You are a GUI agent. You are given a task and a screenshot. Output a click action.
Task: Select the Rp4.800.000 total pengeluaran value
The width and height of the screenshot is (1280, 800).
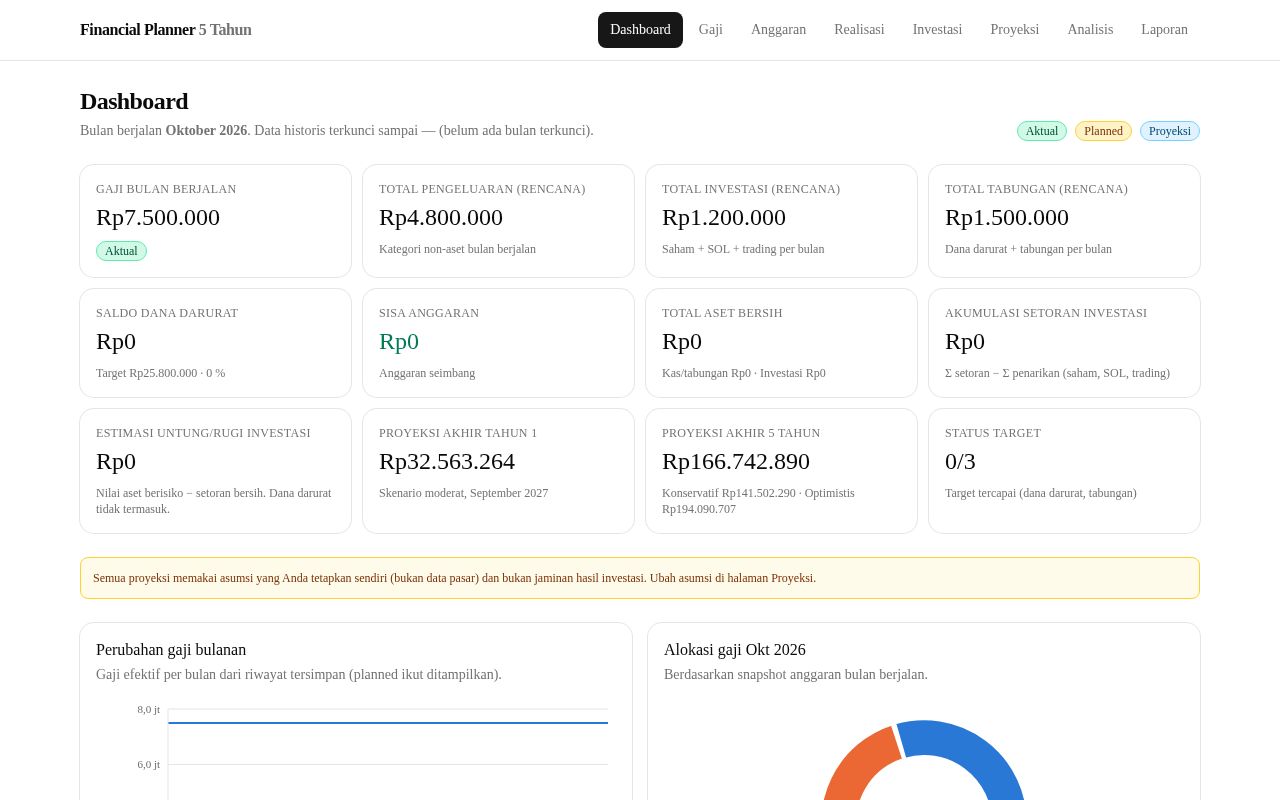(441, 217)
